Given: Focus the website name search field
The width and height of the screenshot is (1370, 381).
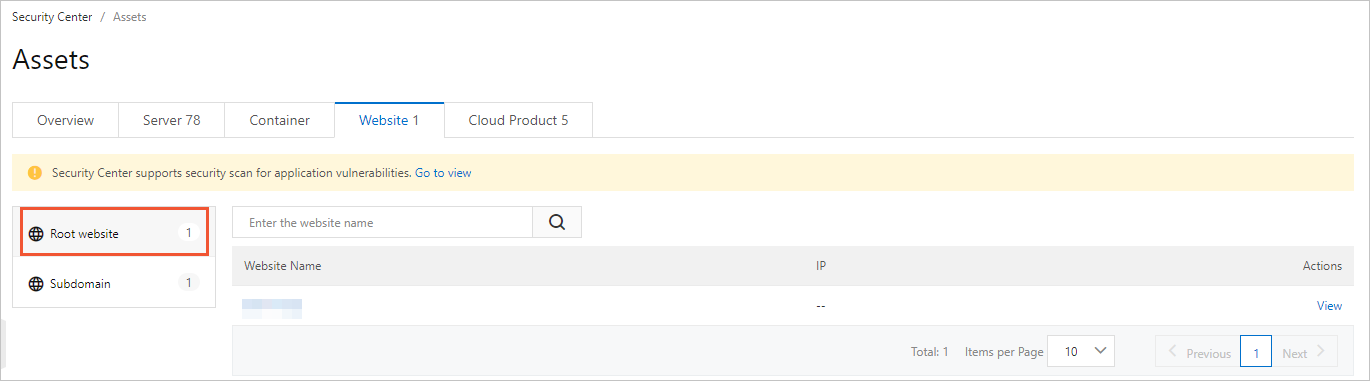Looking at the screenshot, I should [383, 222].
